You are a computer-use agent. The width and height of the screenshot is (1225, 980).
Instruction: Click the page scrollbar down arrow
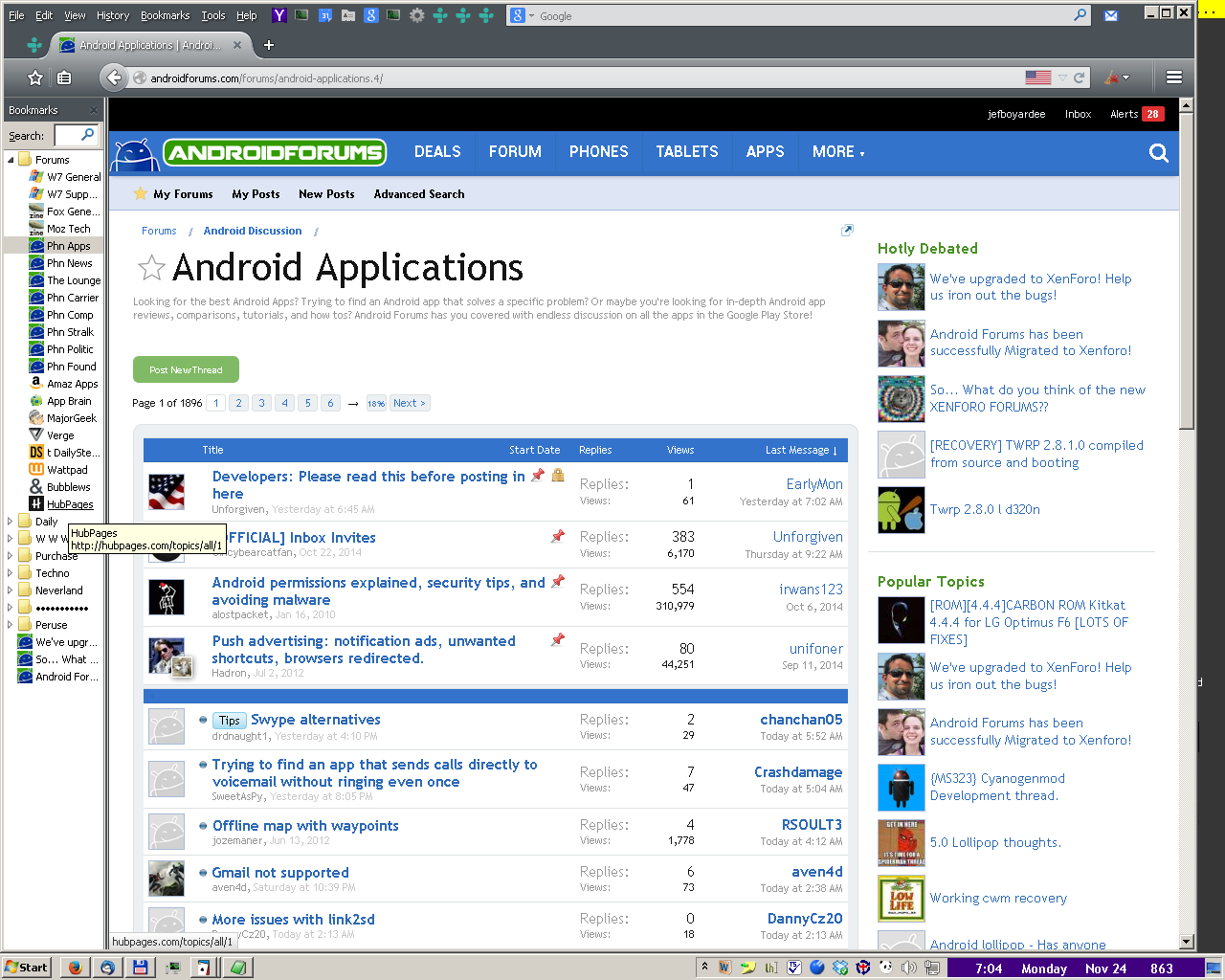[x=1187, y=942]
